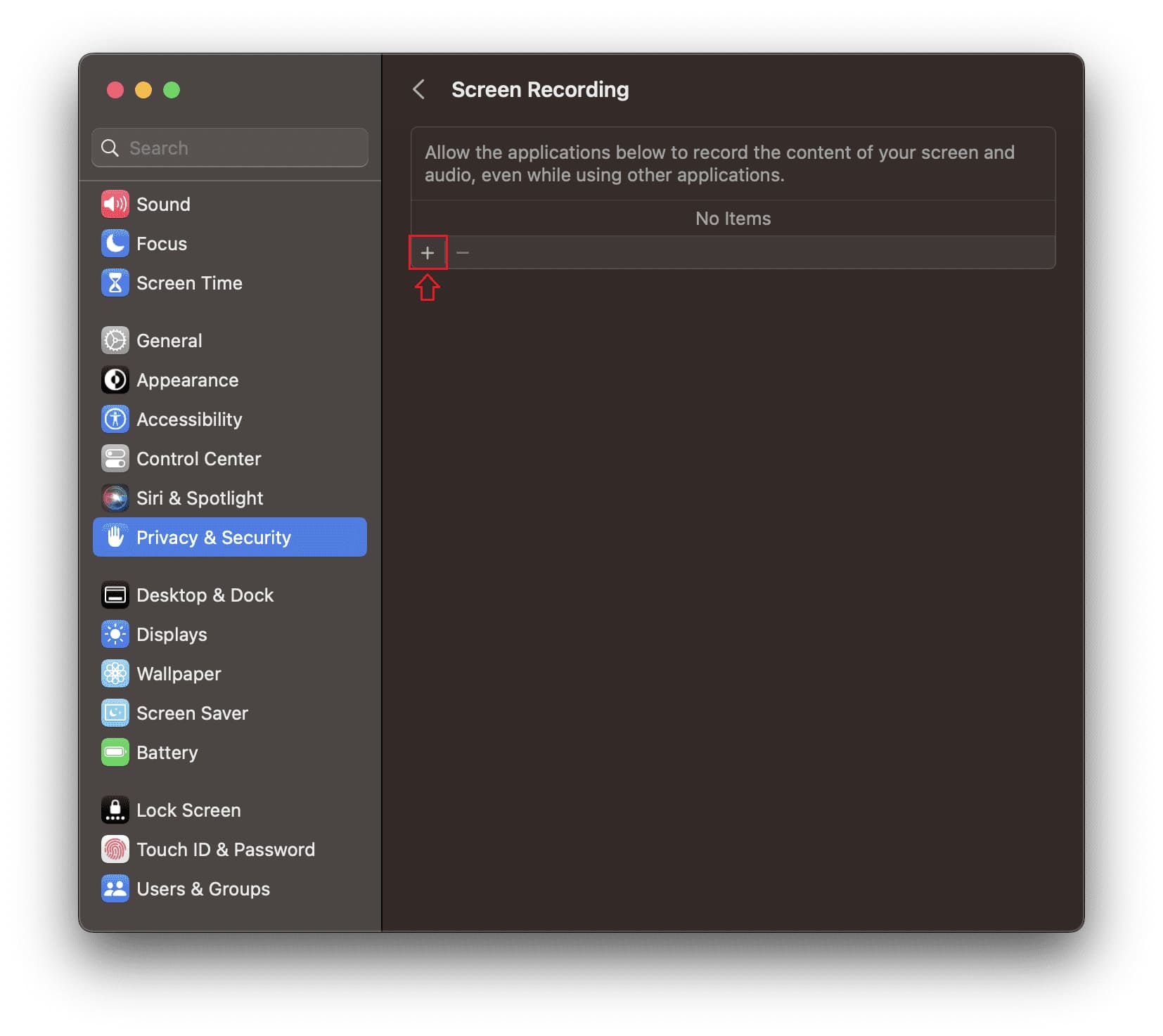The height and width of the screenshot is (1036, 1163).
Task: Select Screen Time in sidebar
Action: coord(189,283)
